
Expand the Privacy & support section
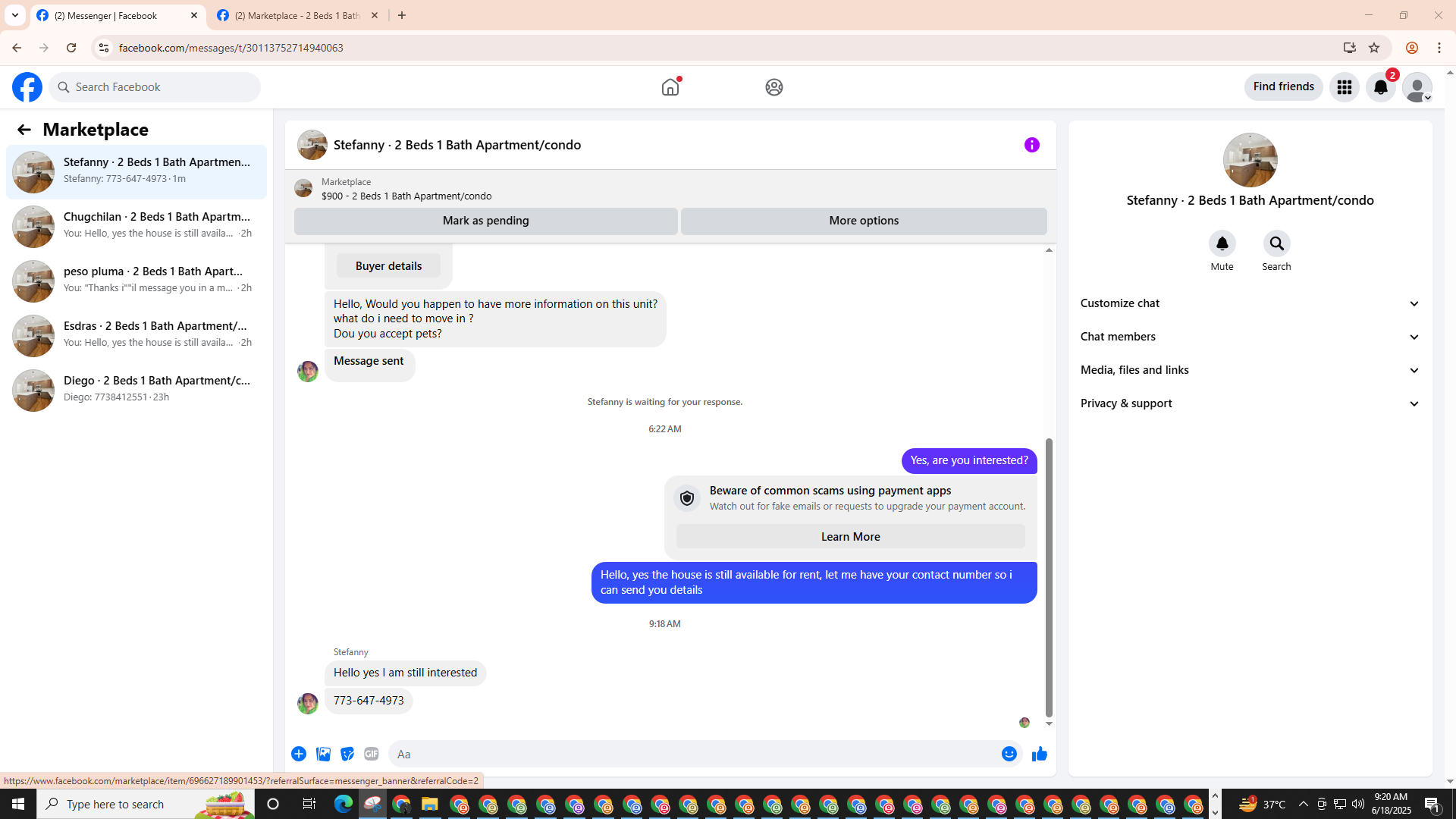click(x=1250, y=403)
